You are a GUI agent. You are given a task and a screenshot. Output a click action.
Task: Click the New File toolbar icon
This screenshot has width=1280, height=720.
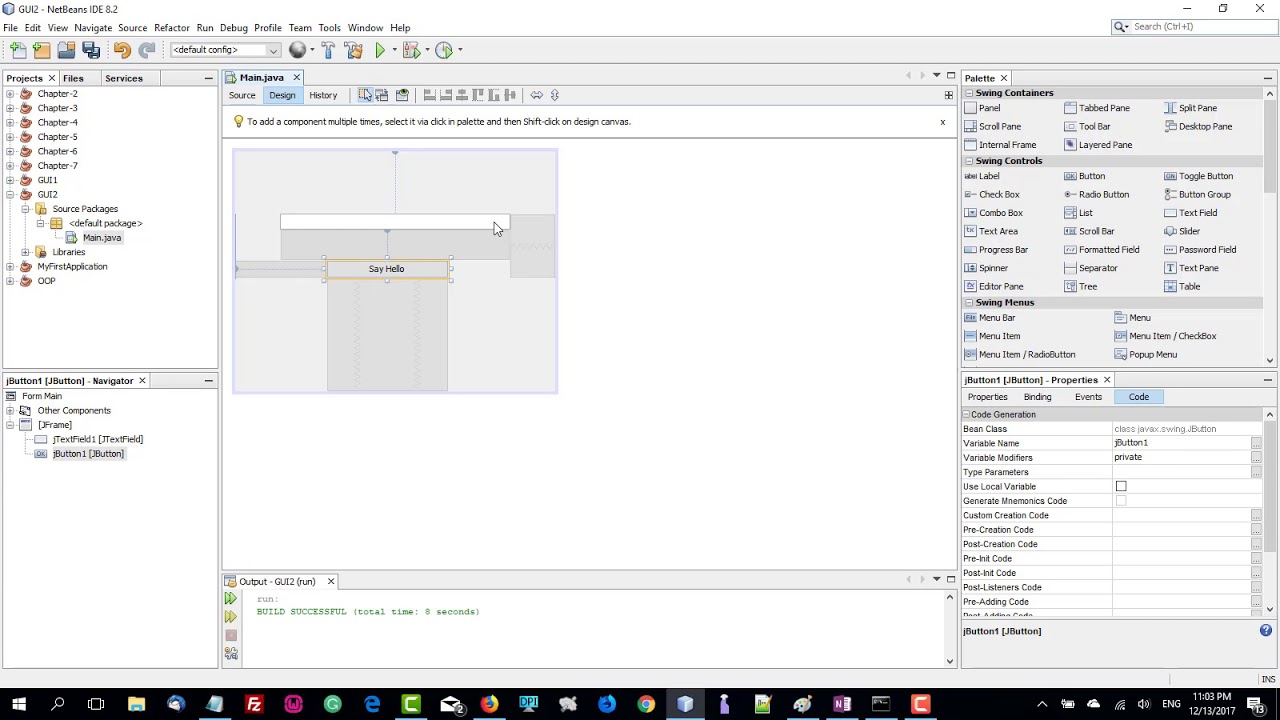(18, 50)
